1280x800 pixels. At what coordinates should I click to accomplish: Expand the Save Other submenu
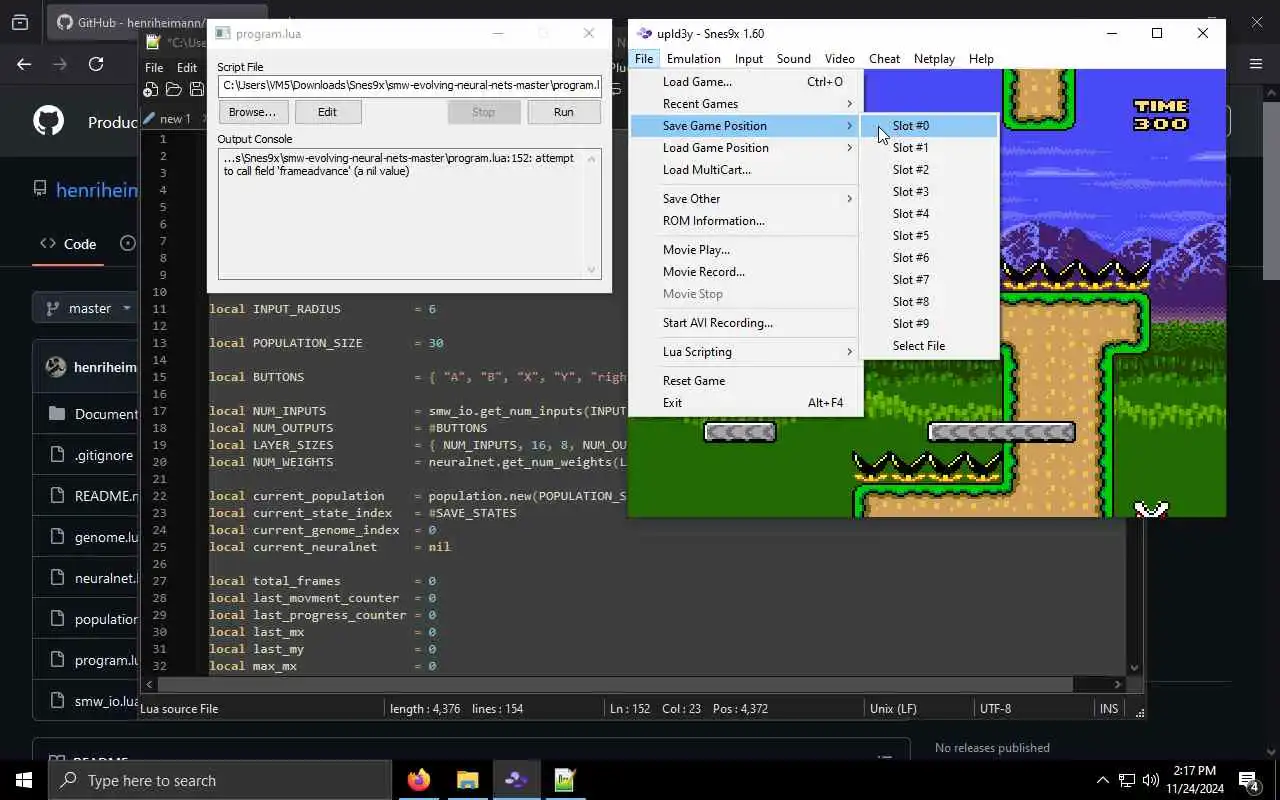[x=746, y=199]
